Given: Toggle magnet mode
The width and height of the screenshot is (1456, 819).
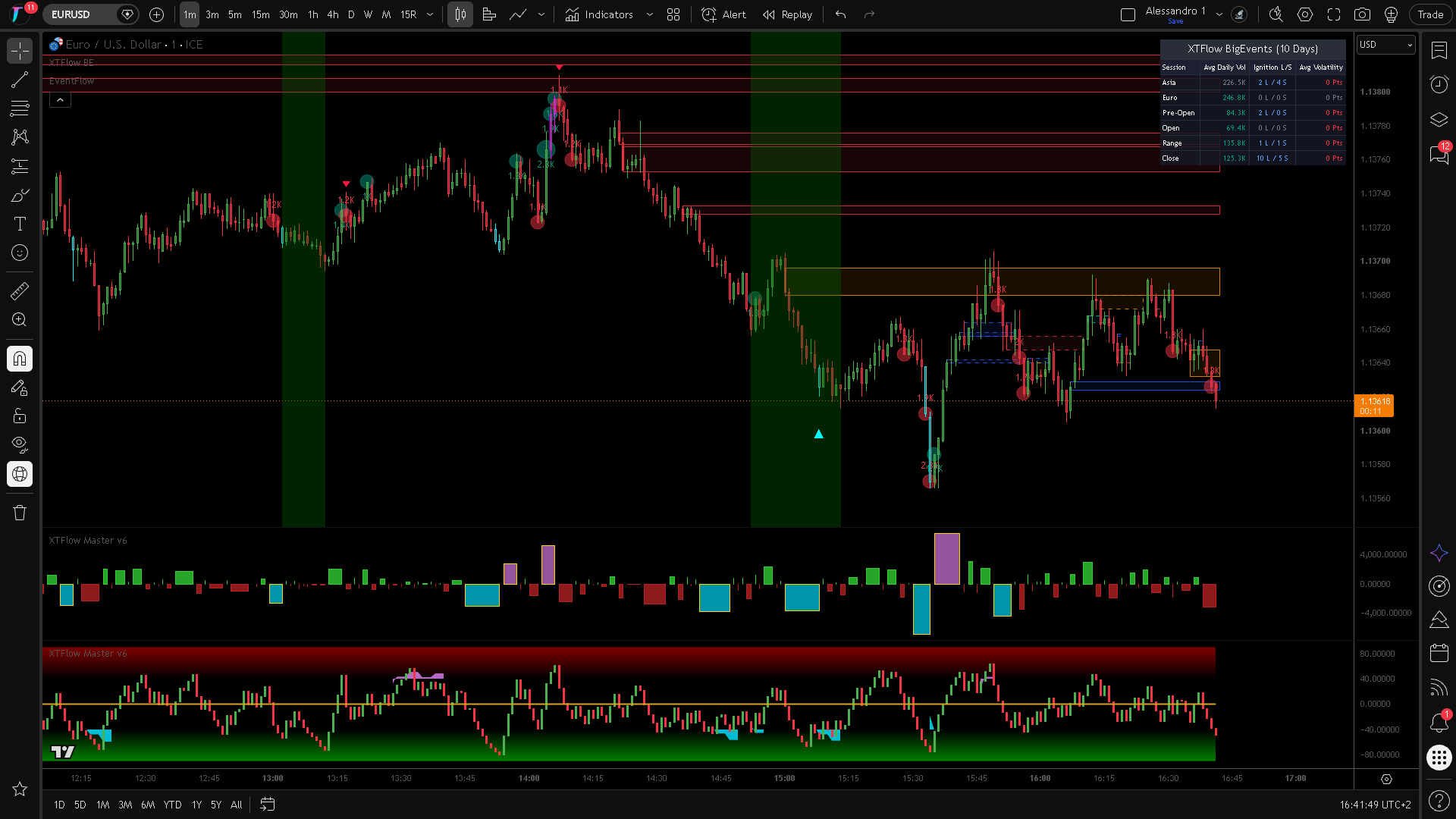Looking at the screenshot, I should click(20, 359).
